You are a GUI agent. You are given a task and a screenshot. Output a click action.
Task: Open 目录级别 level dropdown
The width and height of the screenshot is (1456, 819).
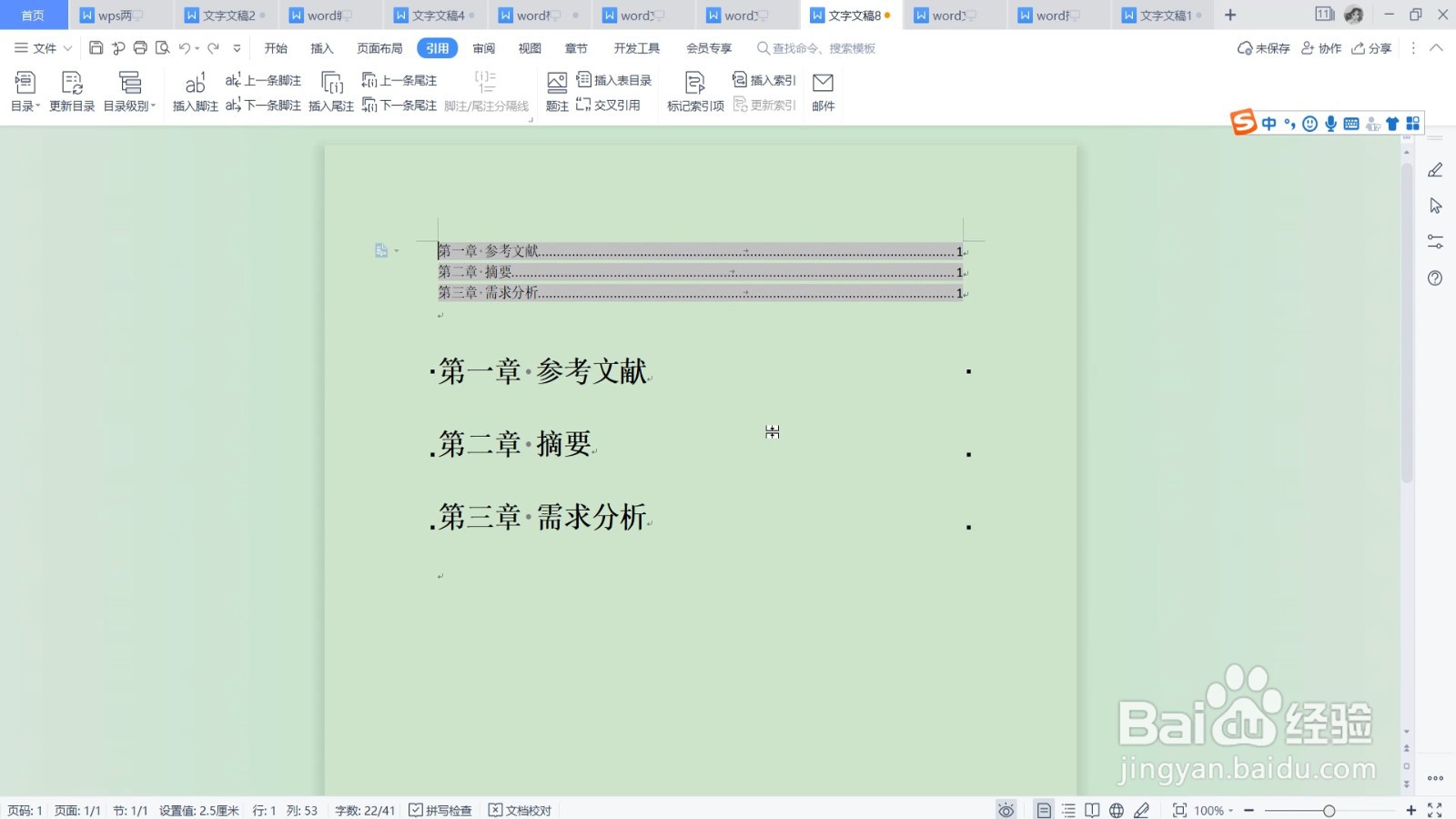tap(129, 92)
